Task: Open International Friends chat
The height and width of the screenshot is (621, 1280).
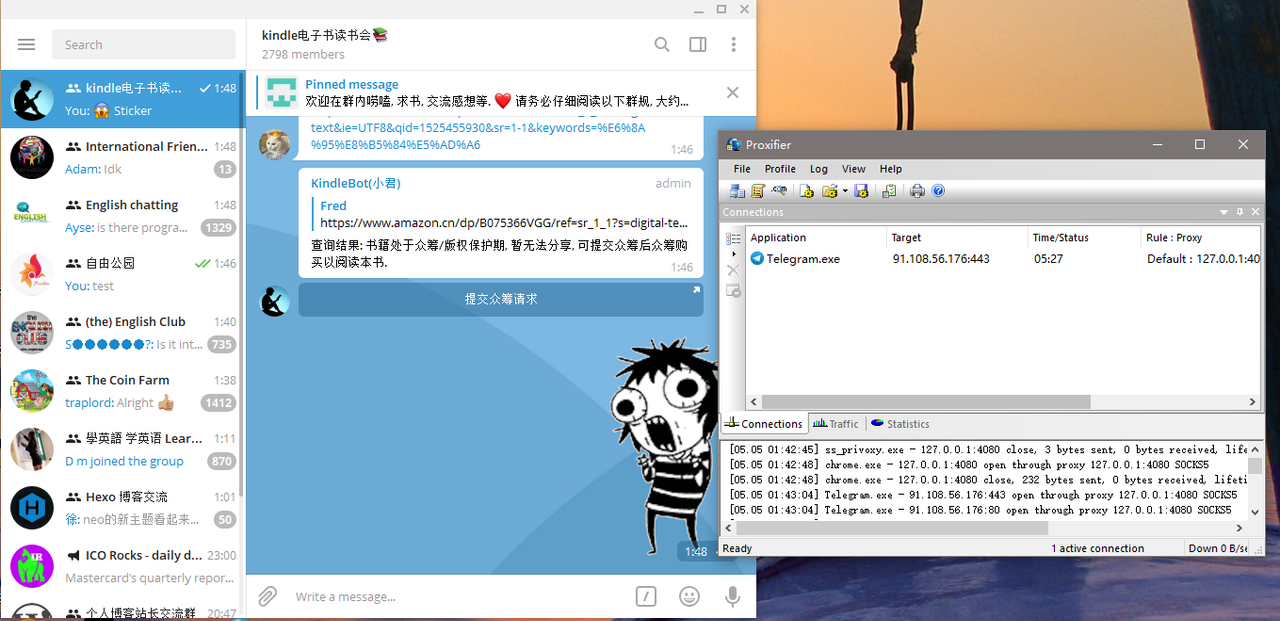Action: click(x=121, y=158)
